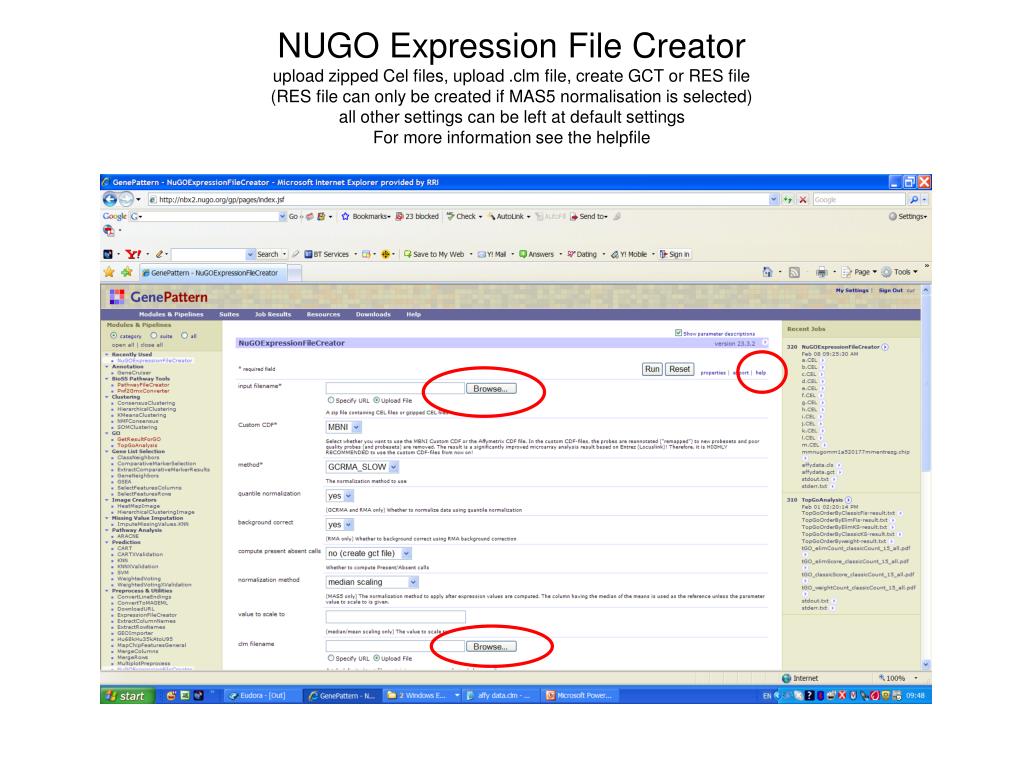Click the Favorites Center star icon

109,272
